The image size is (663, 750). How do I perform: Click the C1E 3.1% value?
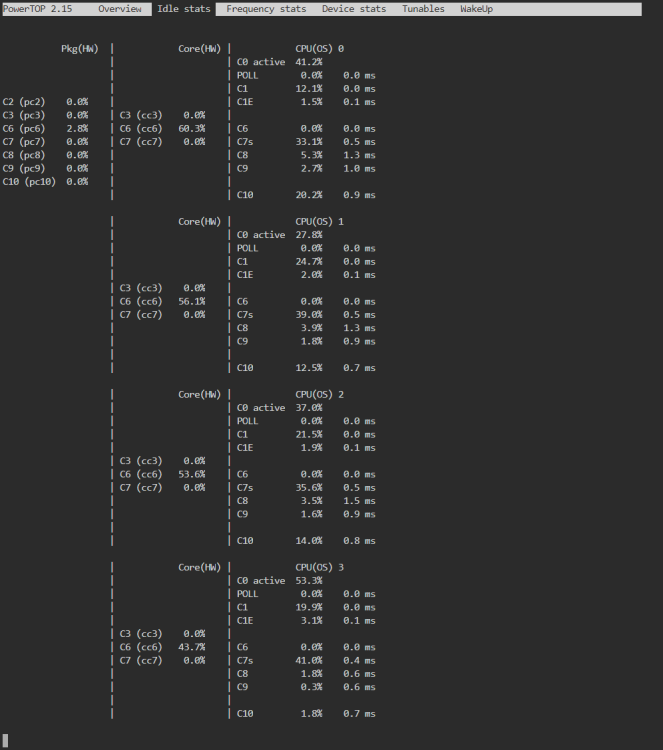pos(311,621)
